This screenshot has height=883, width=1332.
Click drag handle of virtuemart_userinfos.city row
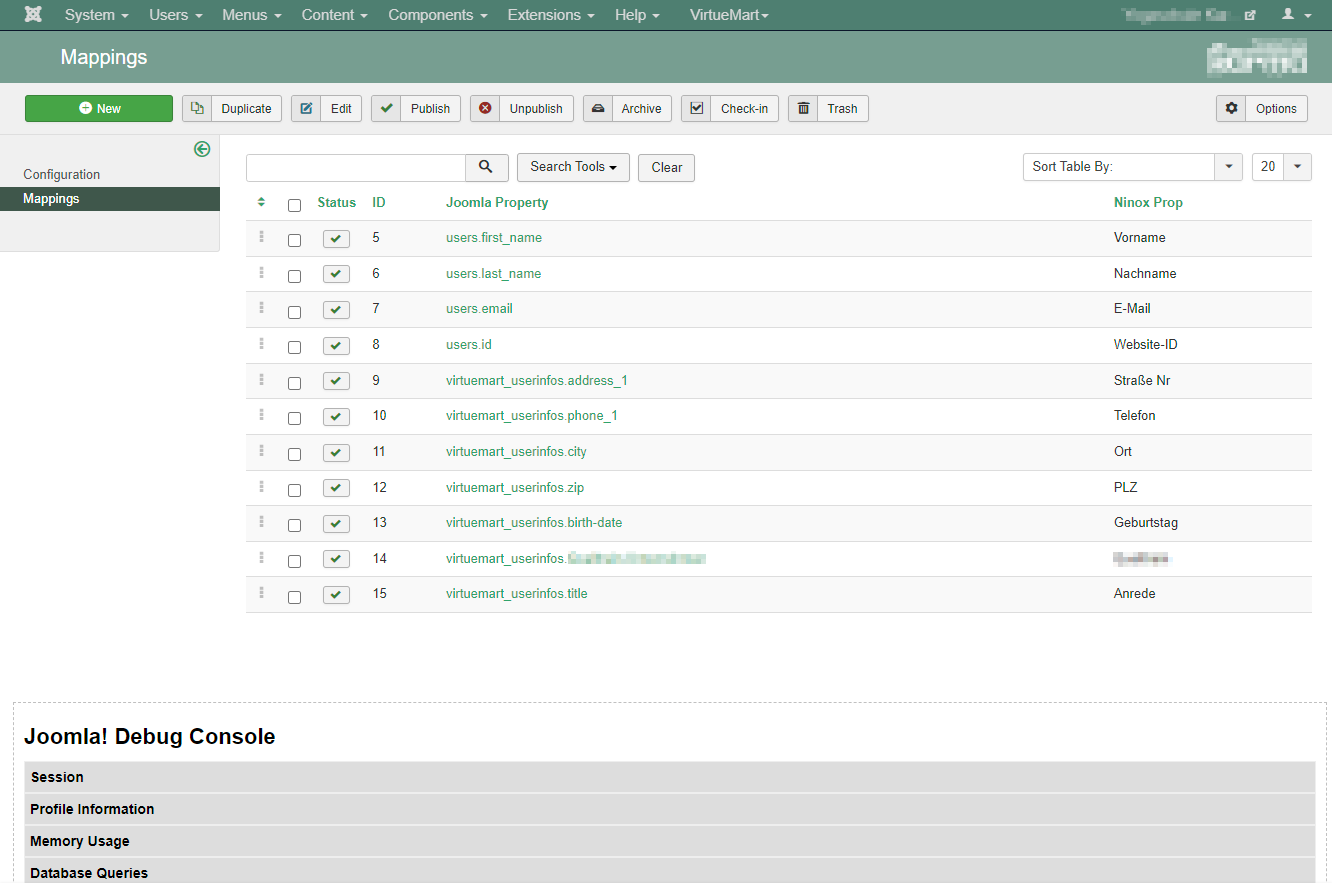[261, 451]
